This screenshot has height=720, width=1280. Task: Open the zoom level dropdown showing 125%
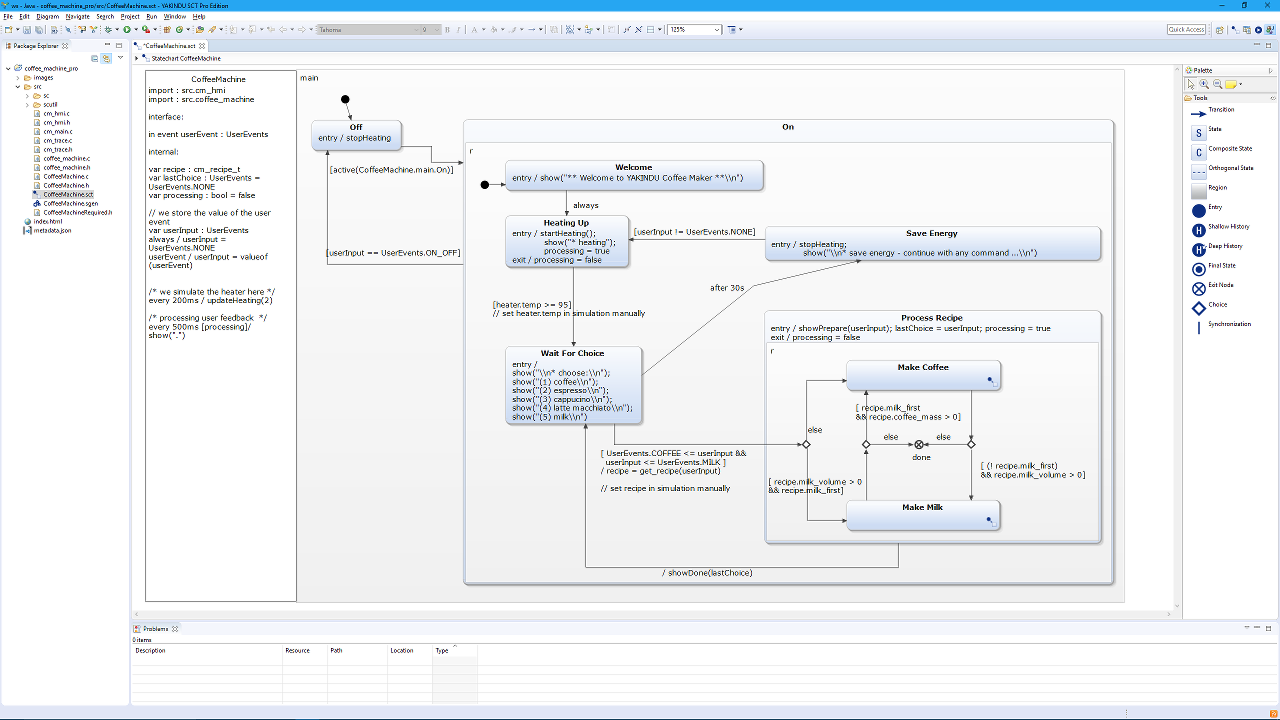(x=716, y=29)
